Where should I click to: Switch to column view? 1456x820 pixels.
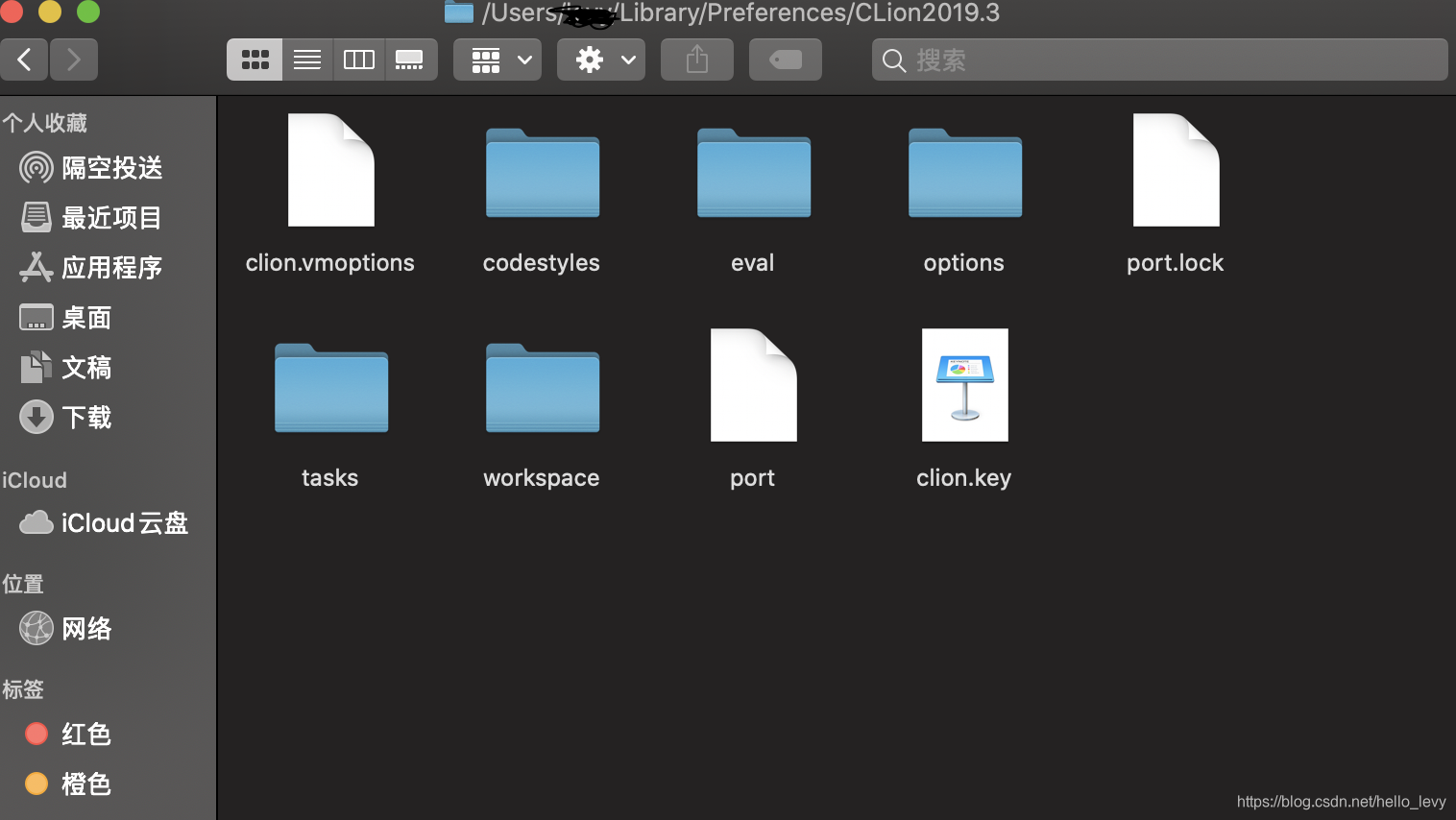pyautogui.click(x=359, y=60)
